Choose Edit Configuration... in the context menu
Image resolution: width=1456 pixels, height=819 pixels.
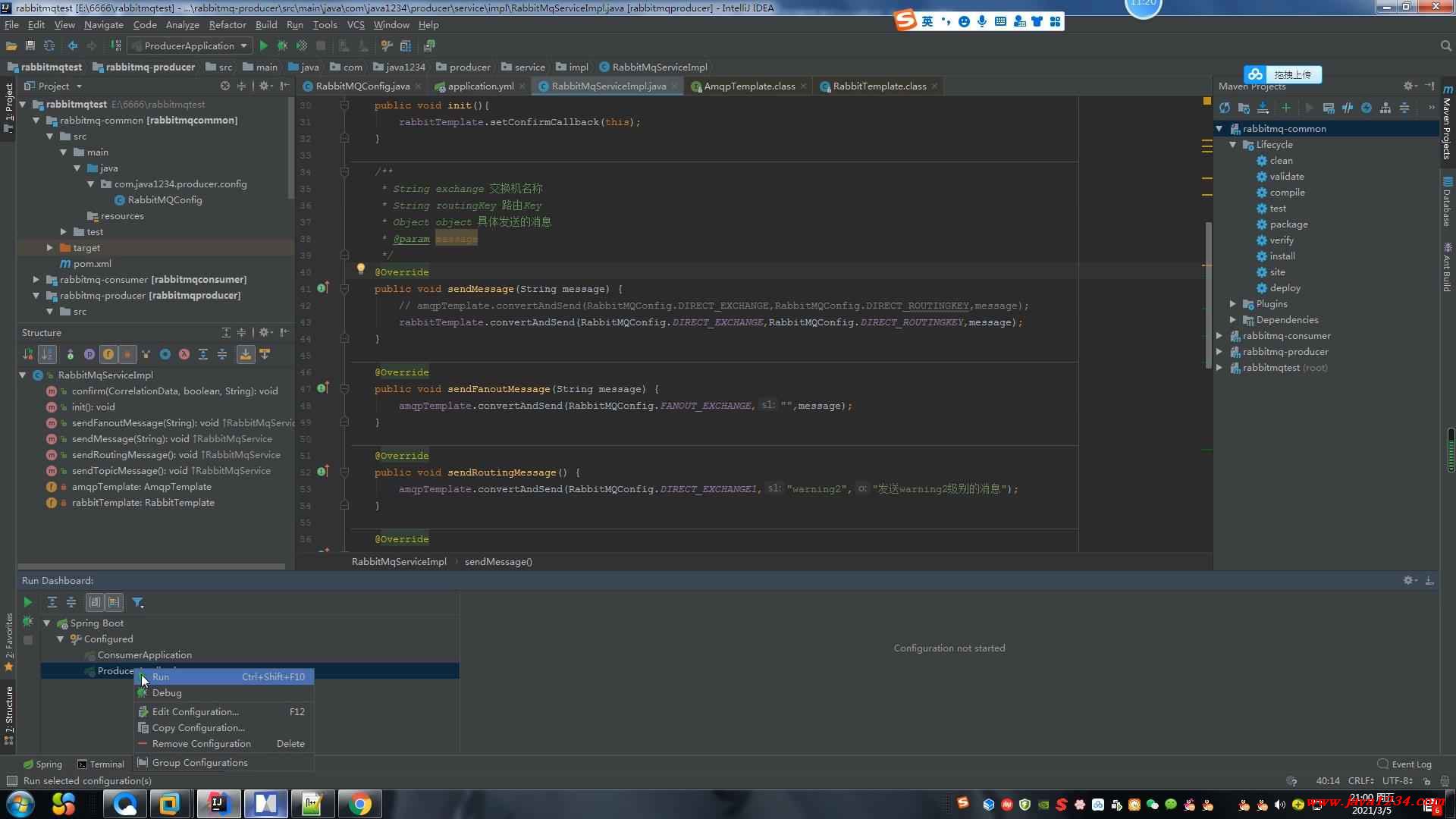(224, 711)
